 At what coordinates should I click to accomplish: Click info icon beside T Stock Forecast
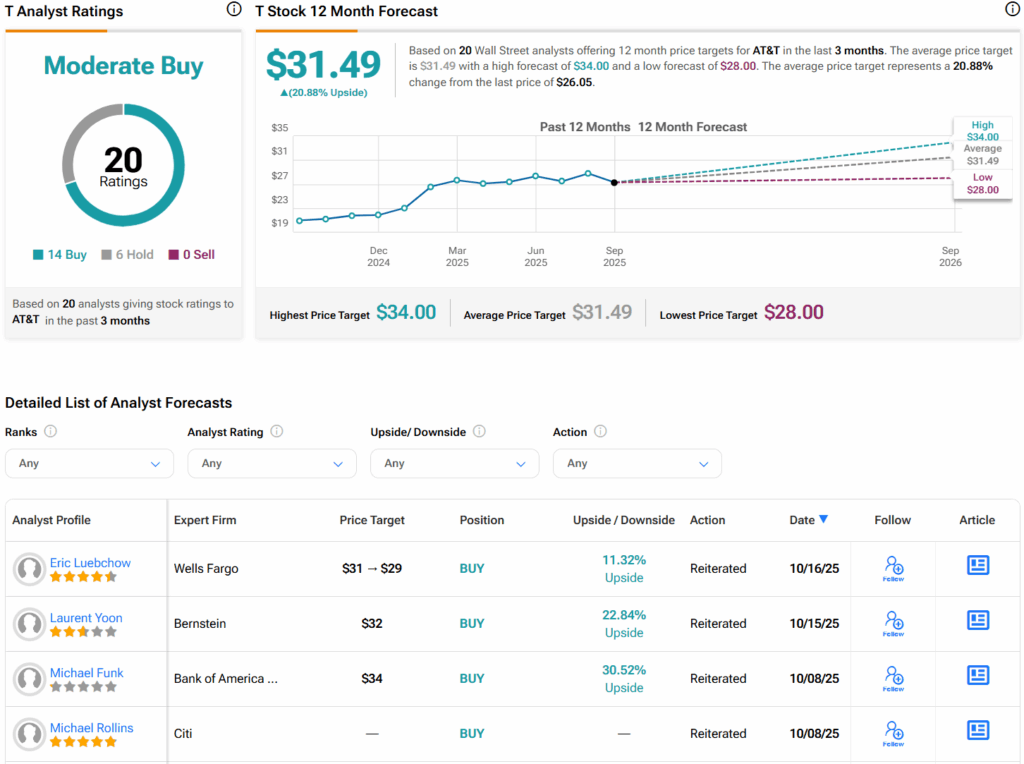coord(1012,10)
